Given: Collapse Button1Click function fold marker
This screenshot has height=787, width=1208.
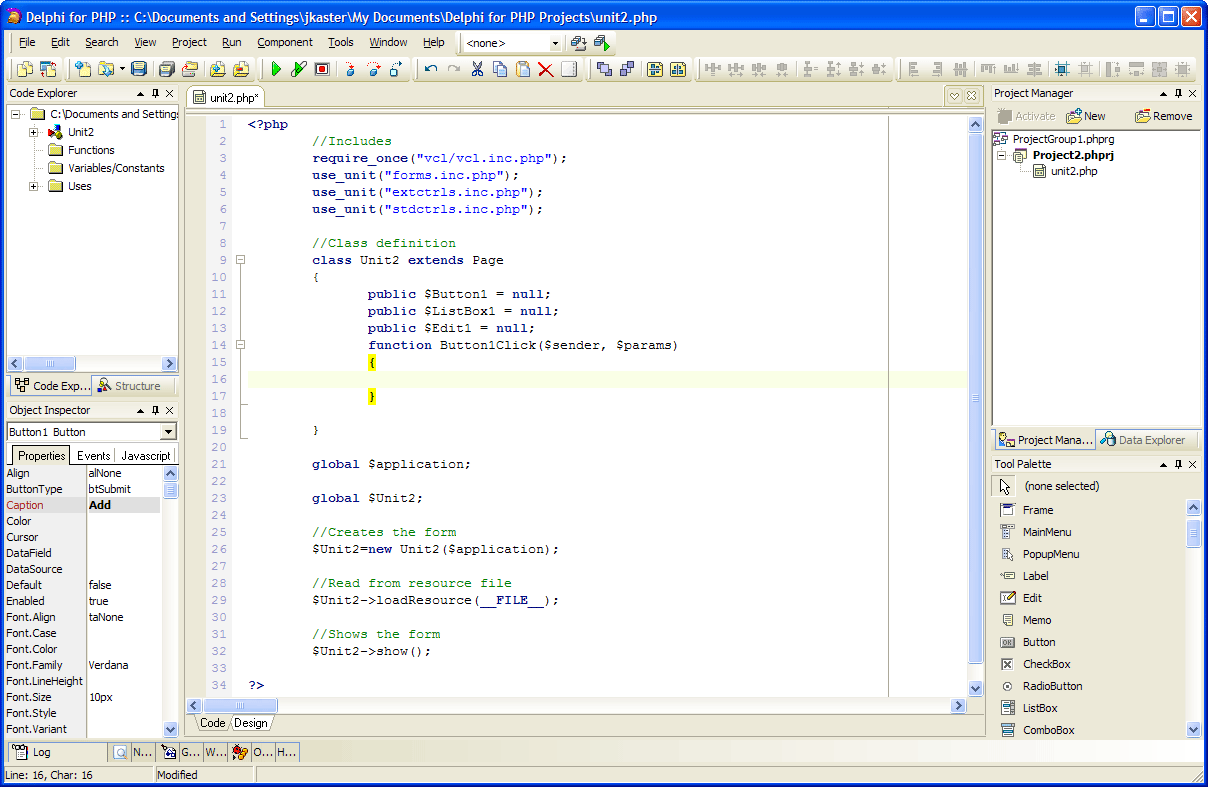Looking at the screenshot, I should [x=240, y=345].
